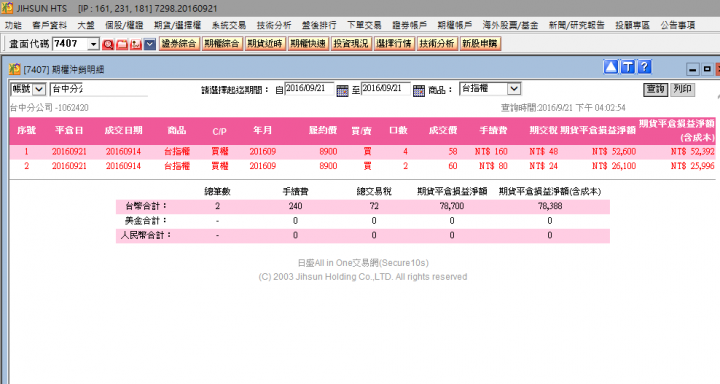The image size is (720, 384).
Task: Open the 大盤 menu
Action: pos(85,25)
